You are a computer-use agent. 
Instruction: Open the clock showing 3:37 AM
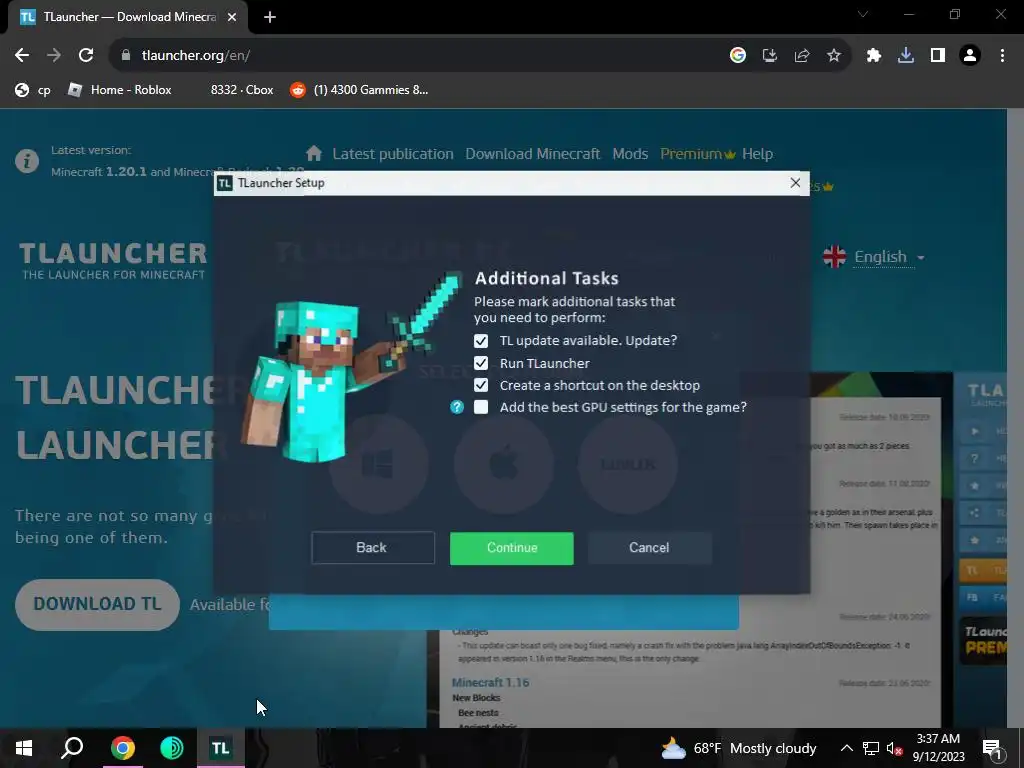(938, 748)
